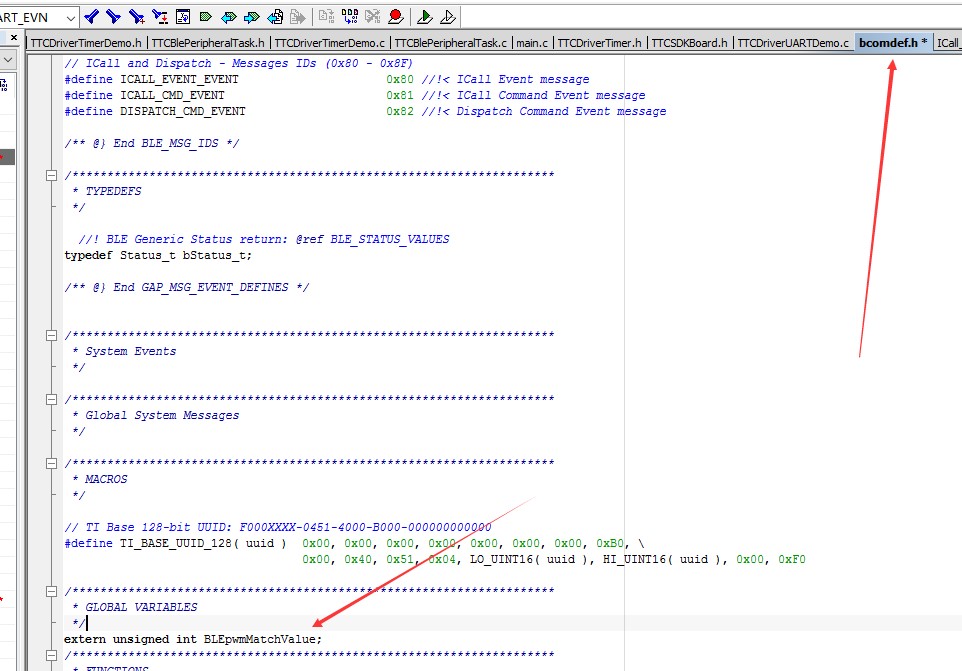Collapse the GLOBAL VARIABLES comment block

[52, 591]
